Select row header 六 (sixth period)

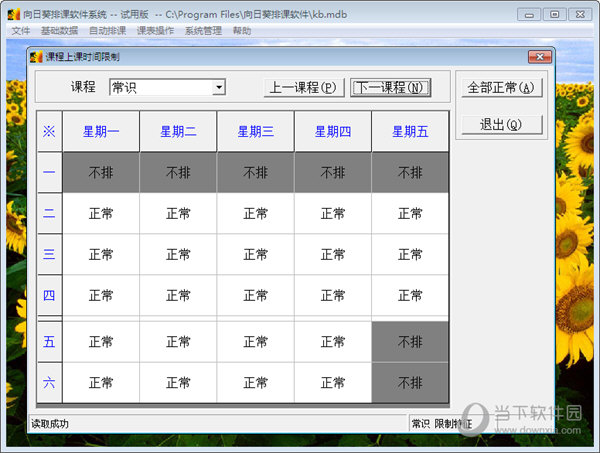click(49, 382)
